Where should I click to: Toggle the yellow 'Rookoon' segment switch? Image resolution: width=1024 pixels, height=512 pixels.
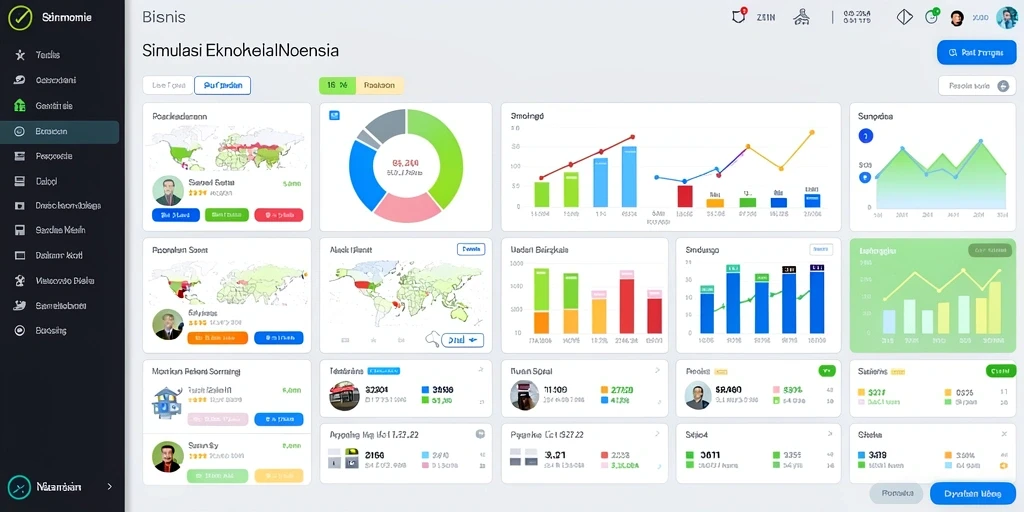pos(379,85)
